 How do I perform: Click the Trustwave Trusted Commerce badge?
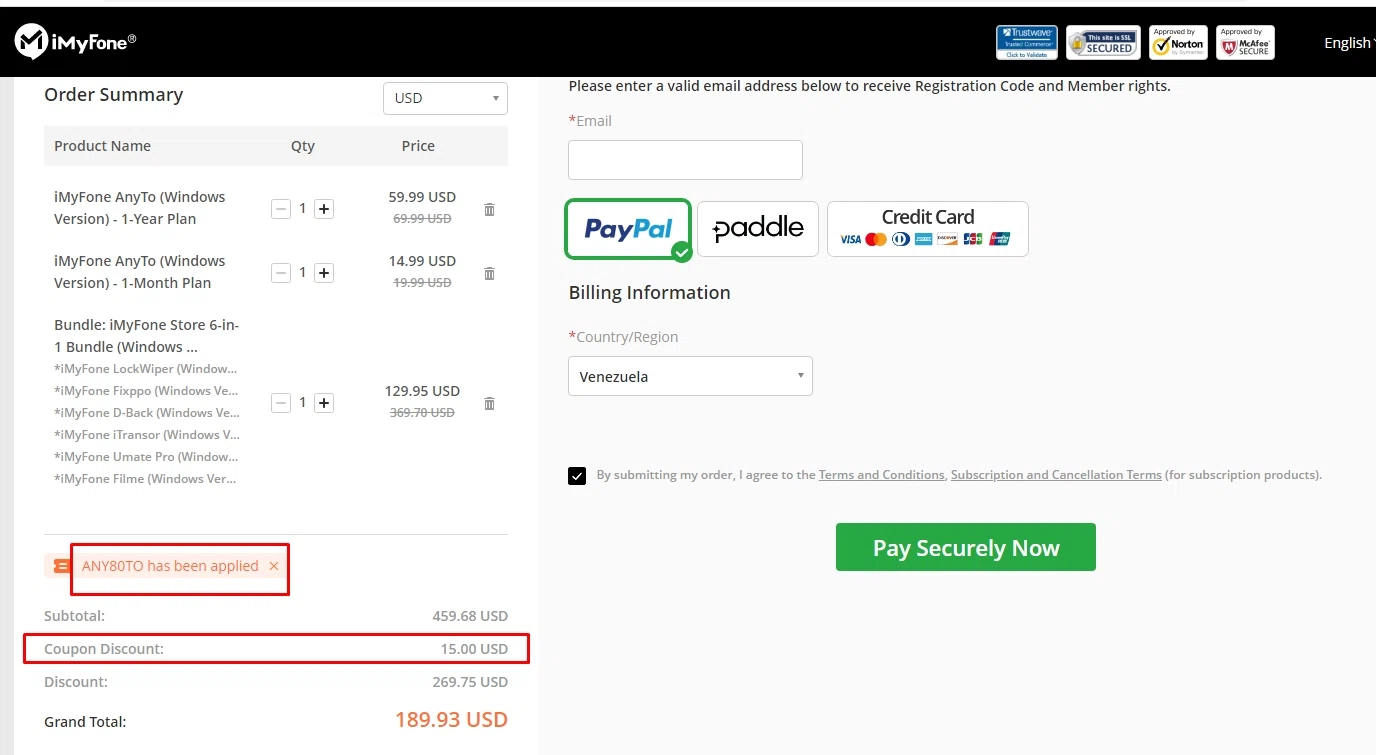point(1027,42)
